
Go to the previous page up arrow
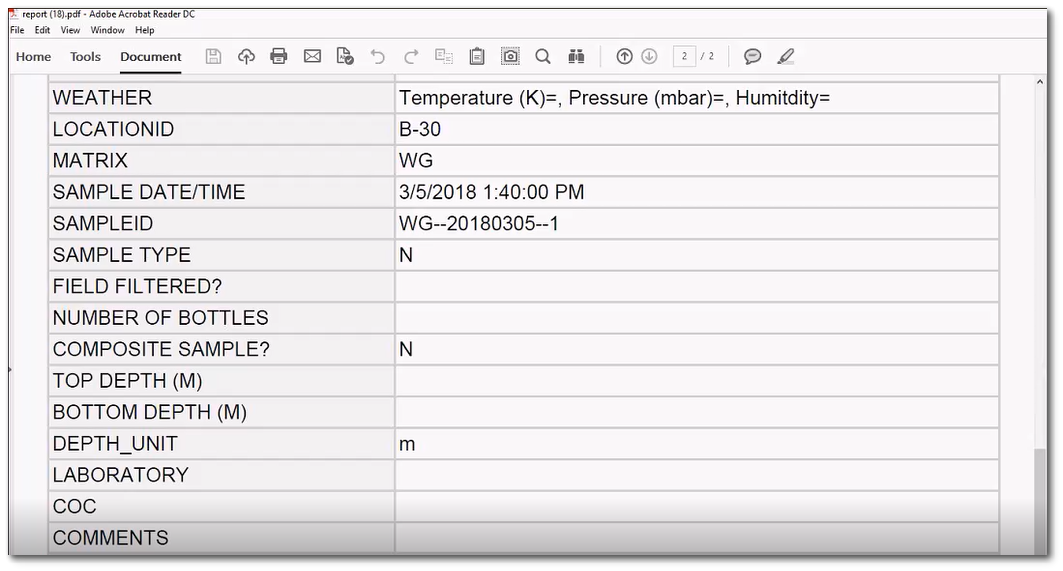click(x=624, y=57)
